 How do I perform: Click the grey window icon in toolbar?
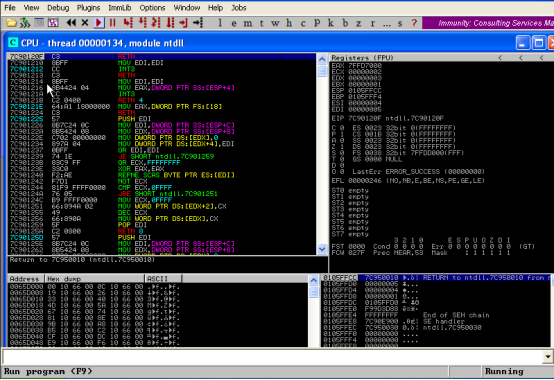(x=39, y=23)
